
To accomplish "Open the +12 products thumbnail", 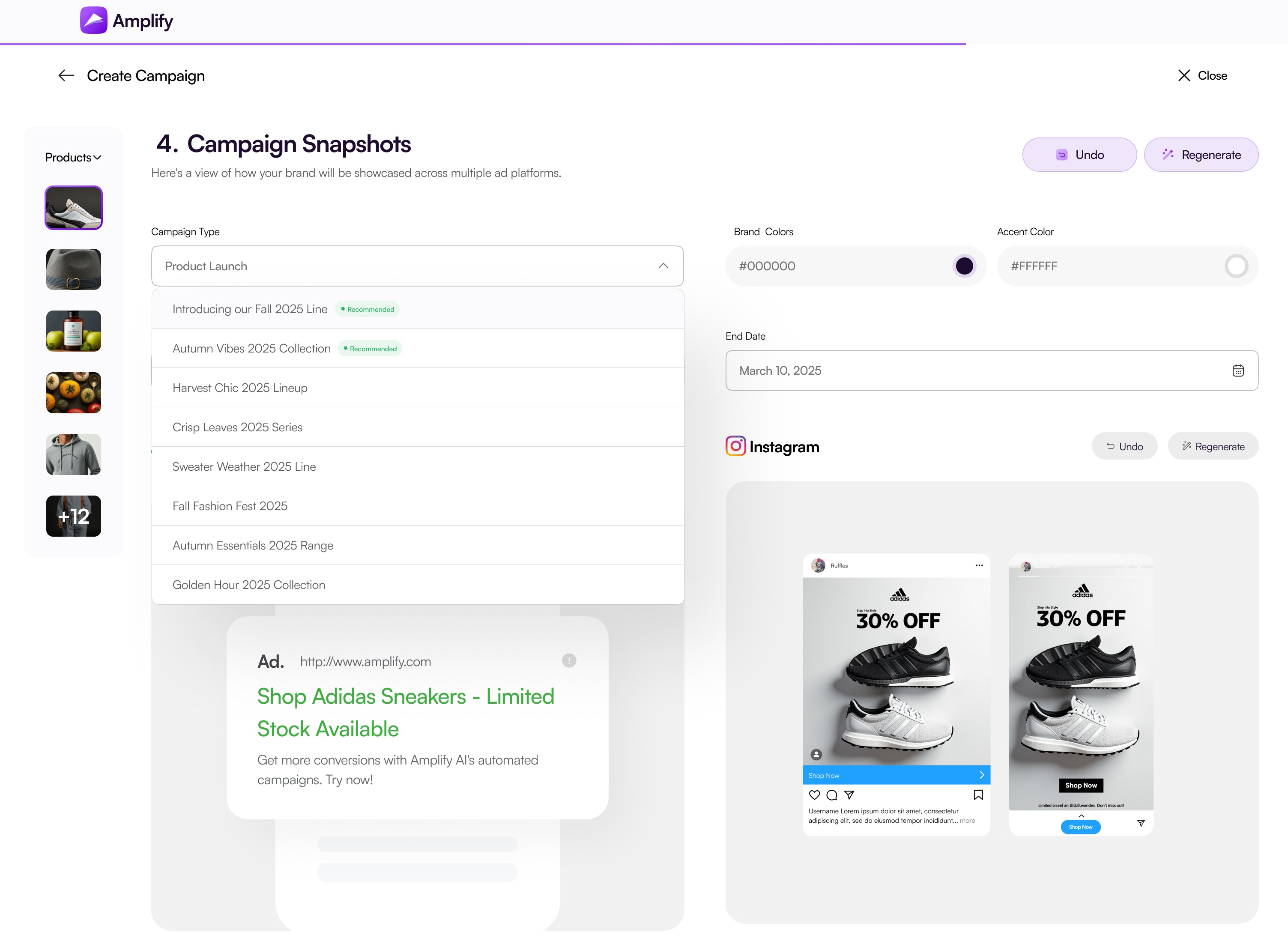I will click(73, 516).
